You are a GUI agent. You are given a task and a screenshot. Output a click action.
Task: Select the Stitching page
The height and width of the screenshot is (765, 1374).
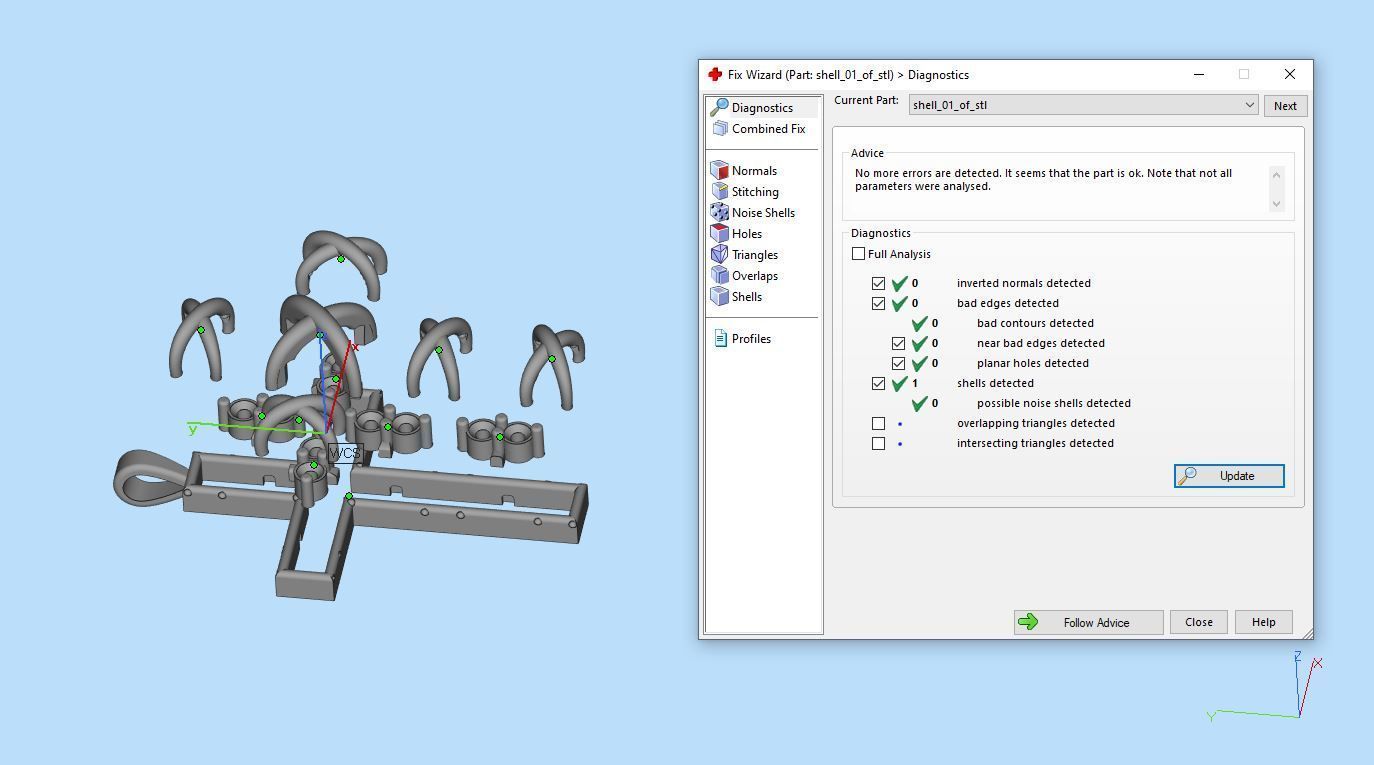tap(755, 191)
